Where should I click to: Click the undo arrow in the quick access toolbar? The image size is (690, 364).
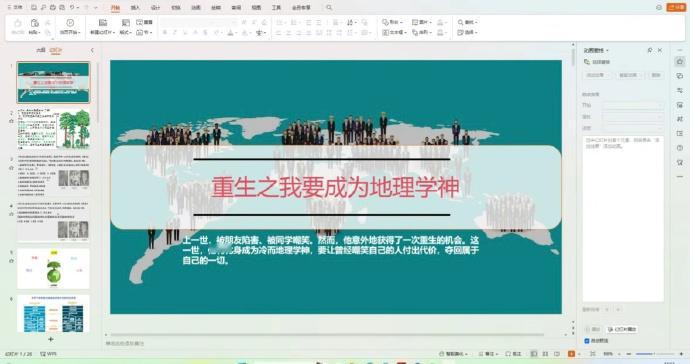pos(72,7)
